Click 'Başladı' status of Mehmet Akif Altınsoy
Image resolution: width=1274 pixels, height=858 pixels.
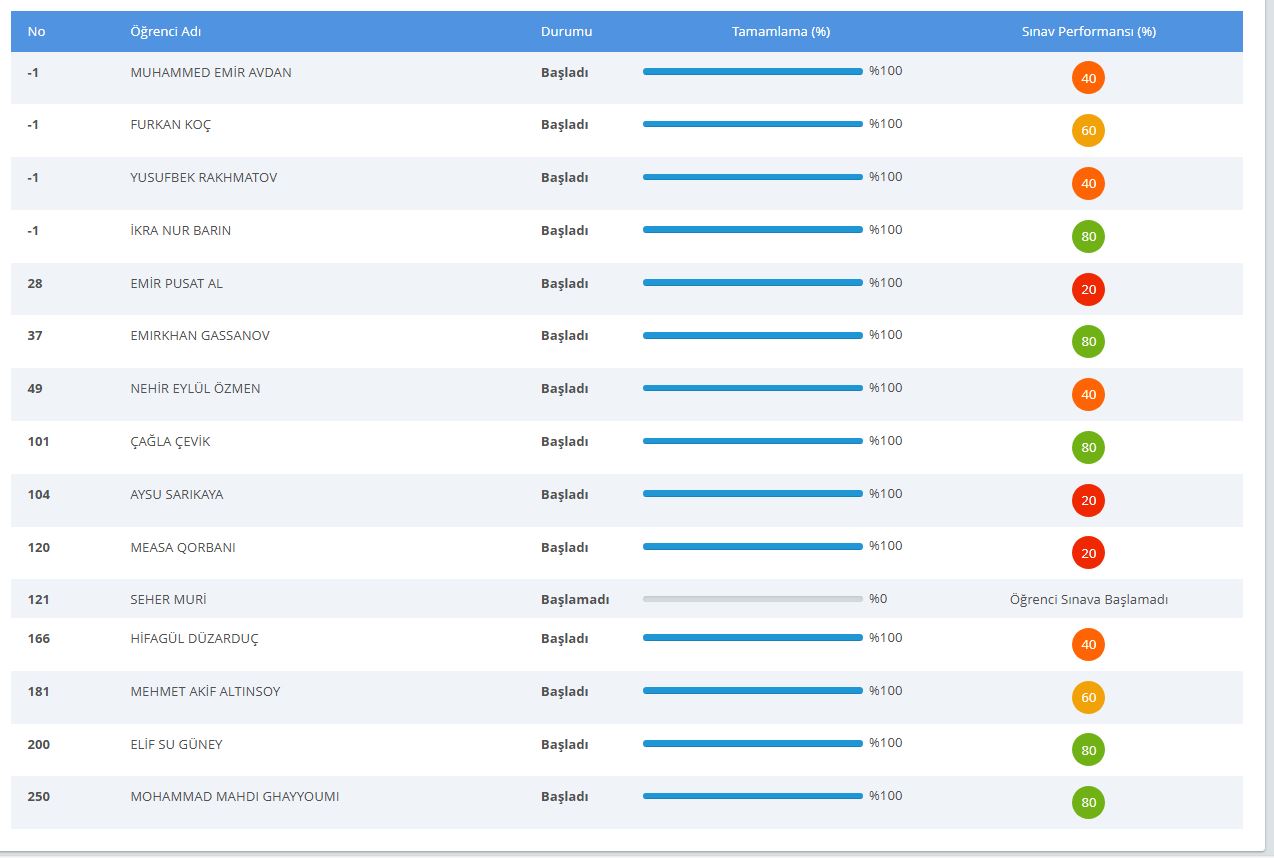pyautogui.click(x=565, y=692)
